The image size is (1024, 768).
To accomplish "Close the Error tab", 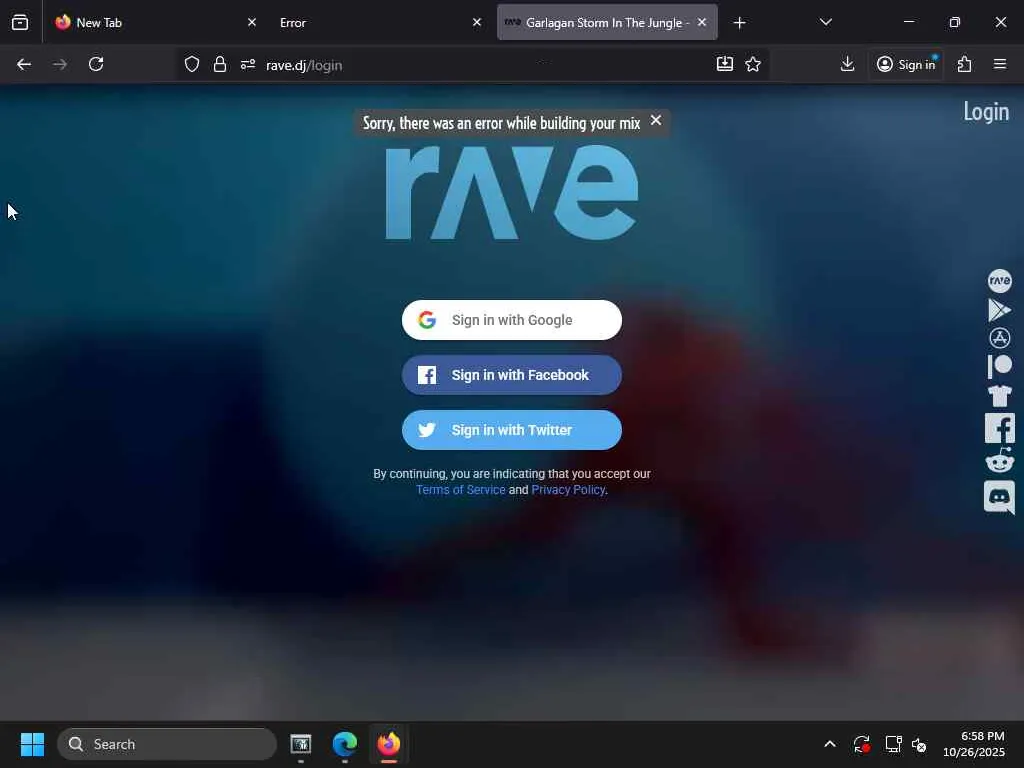I will tap(477, 22).
